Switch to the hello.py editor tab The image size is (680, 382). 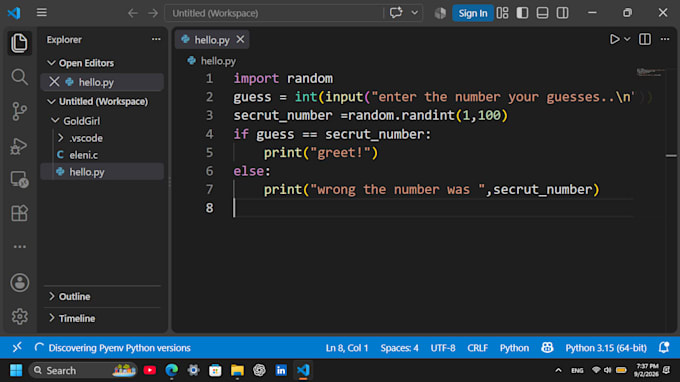[212, 40]
